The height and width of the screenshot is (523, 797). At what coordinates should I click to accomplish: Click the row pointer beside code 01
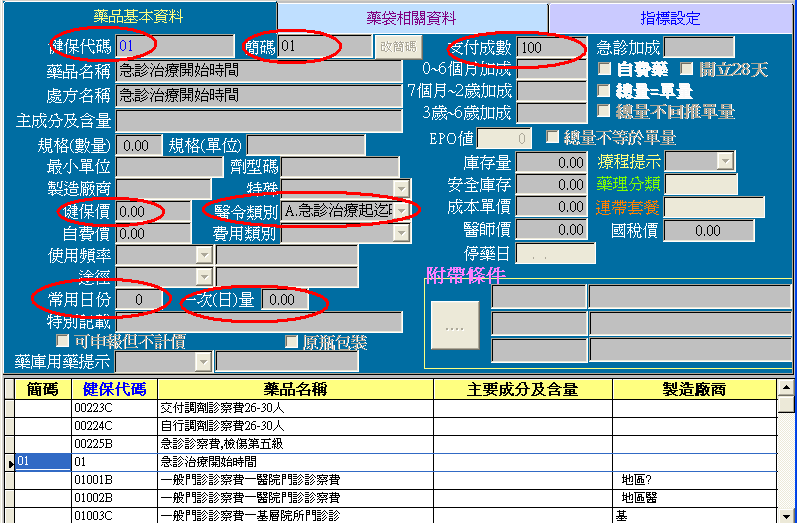pos(8,462)
